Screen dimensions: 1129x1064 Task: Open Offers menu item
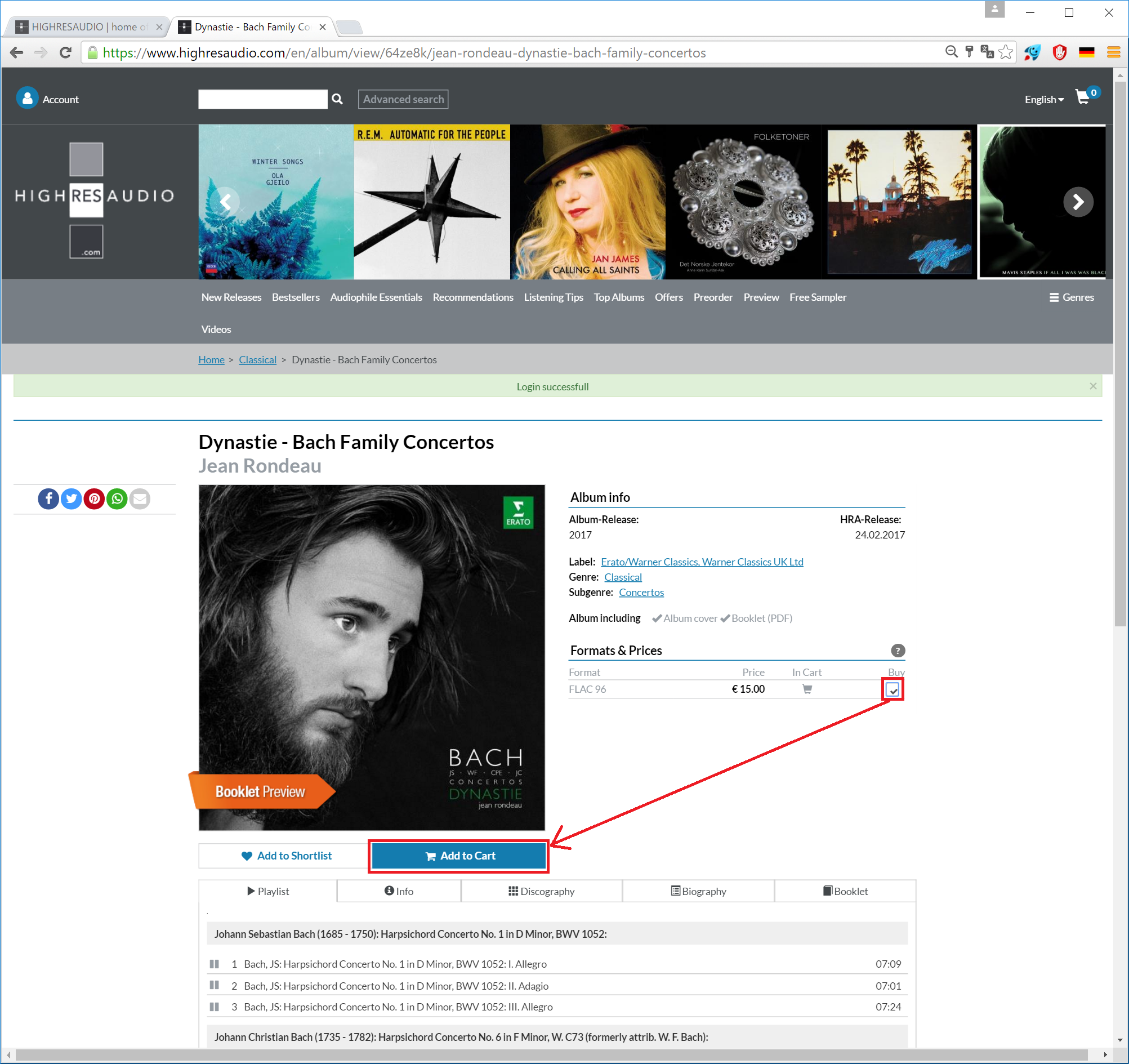point(668,297)
